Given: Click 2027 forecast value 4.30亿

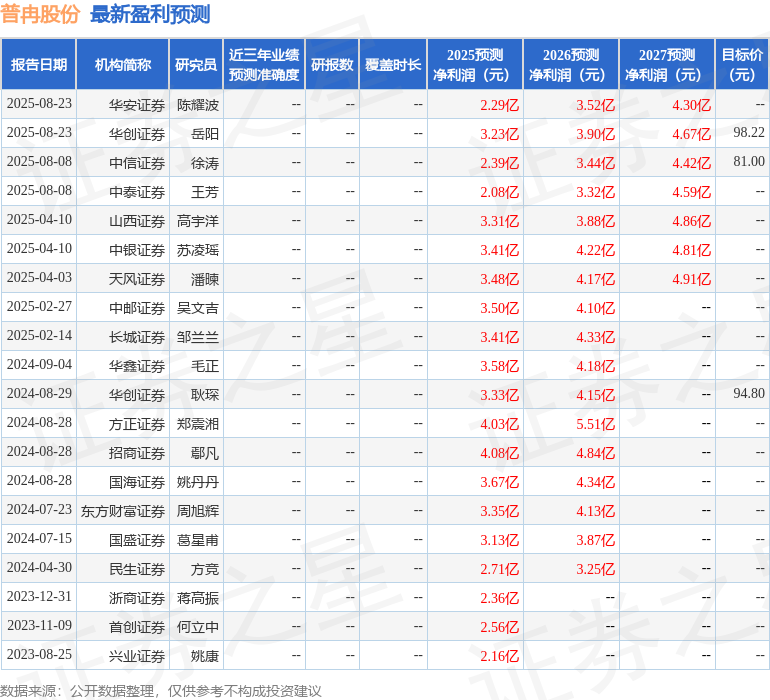Looking at the screenshot, I should coord(691,105).
